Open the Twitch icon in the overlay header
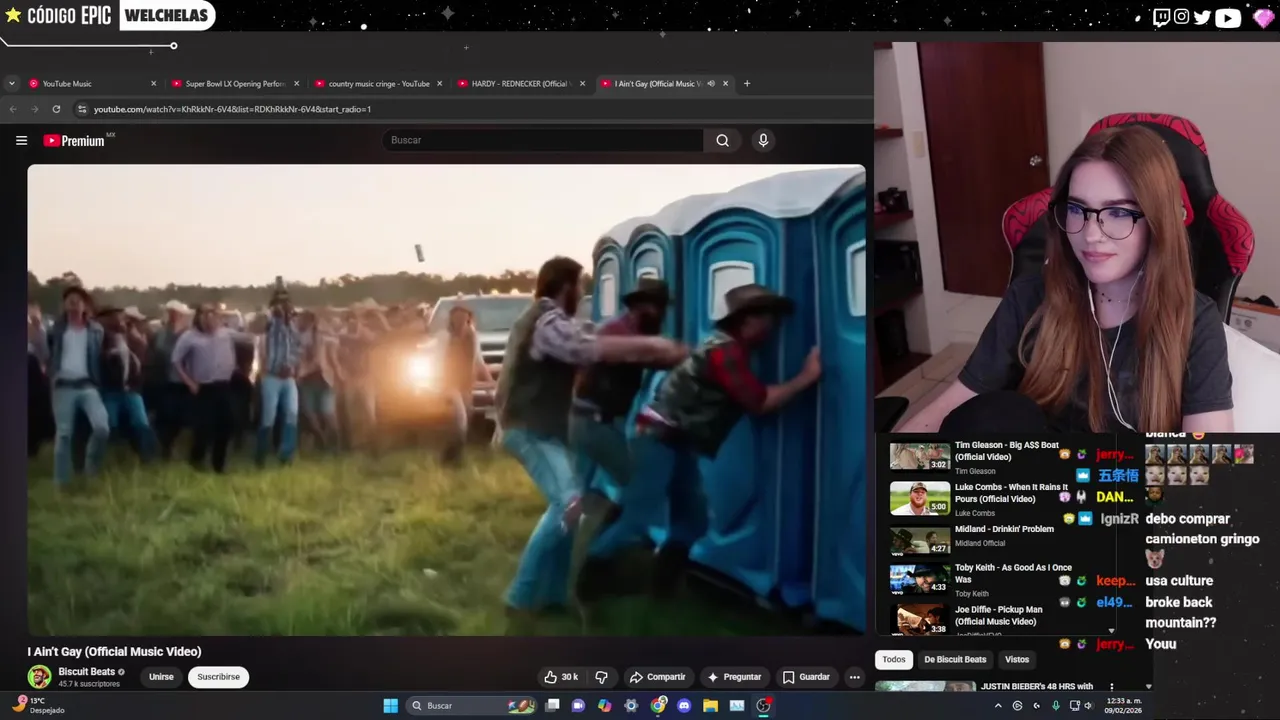This screenshot has height=720, width=1280. (1161, 16)
